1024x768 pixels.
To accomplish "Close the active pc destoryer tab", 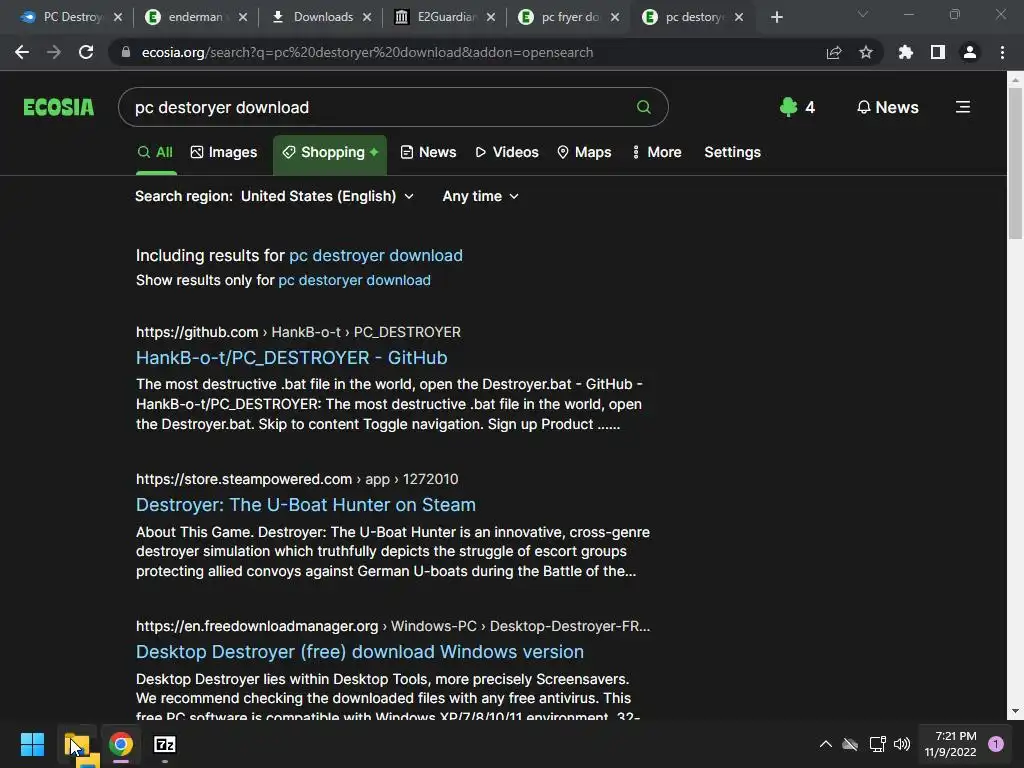I will pyautogui.click(x=739, y=17).
